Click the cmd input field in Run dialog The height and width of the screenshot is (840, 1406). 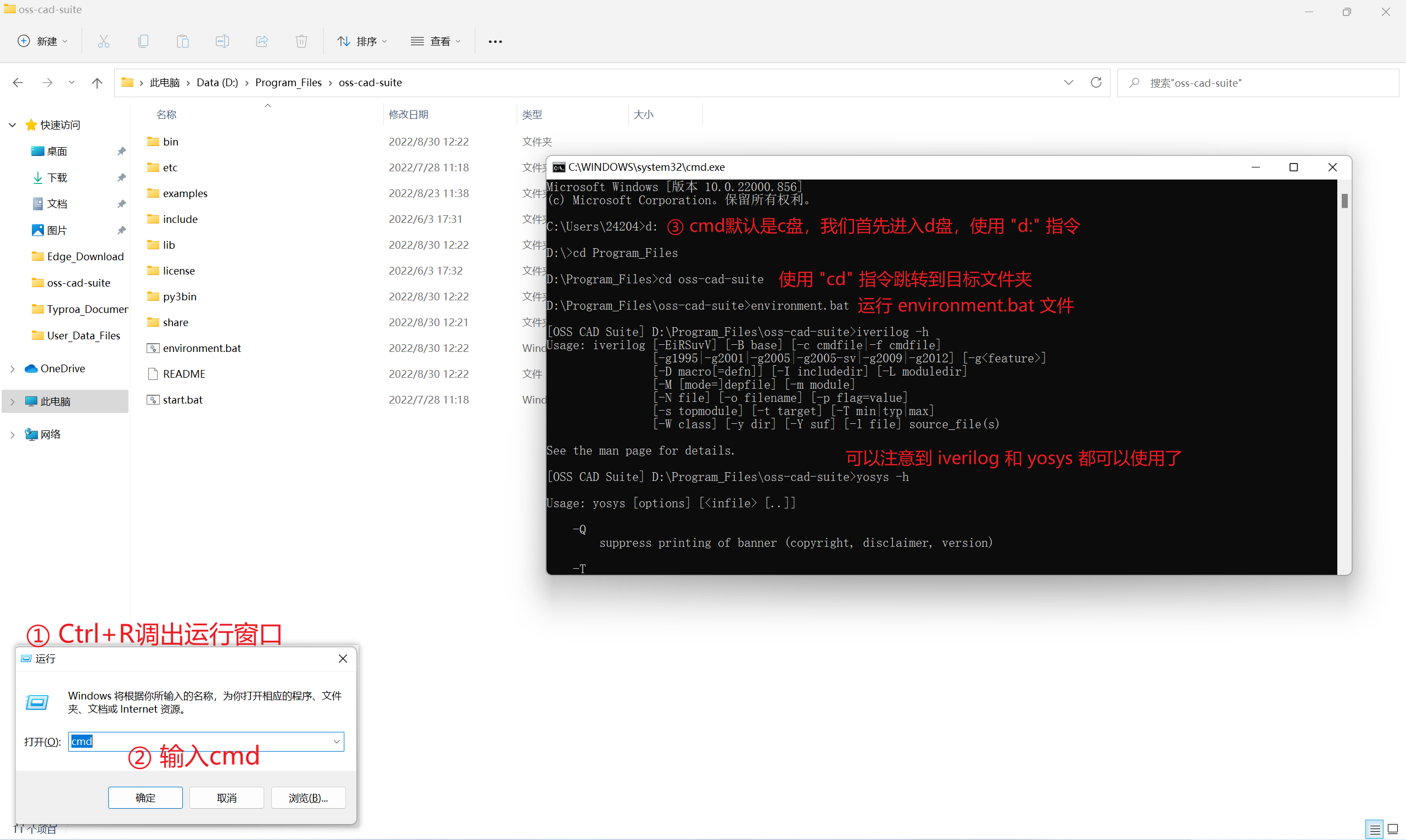204,741
